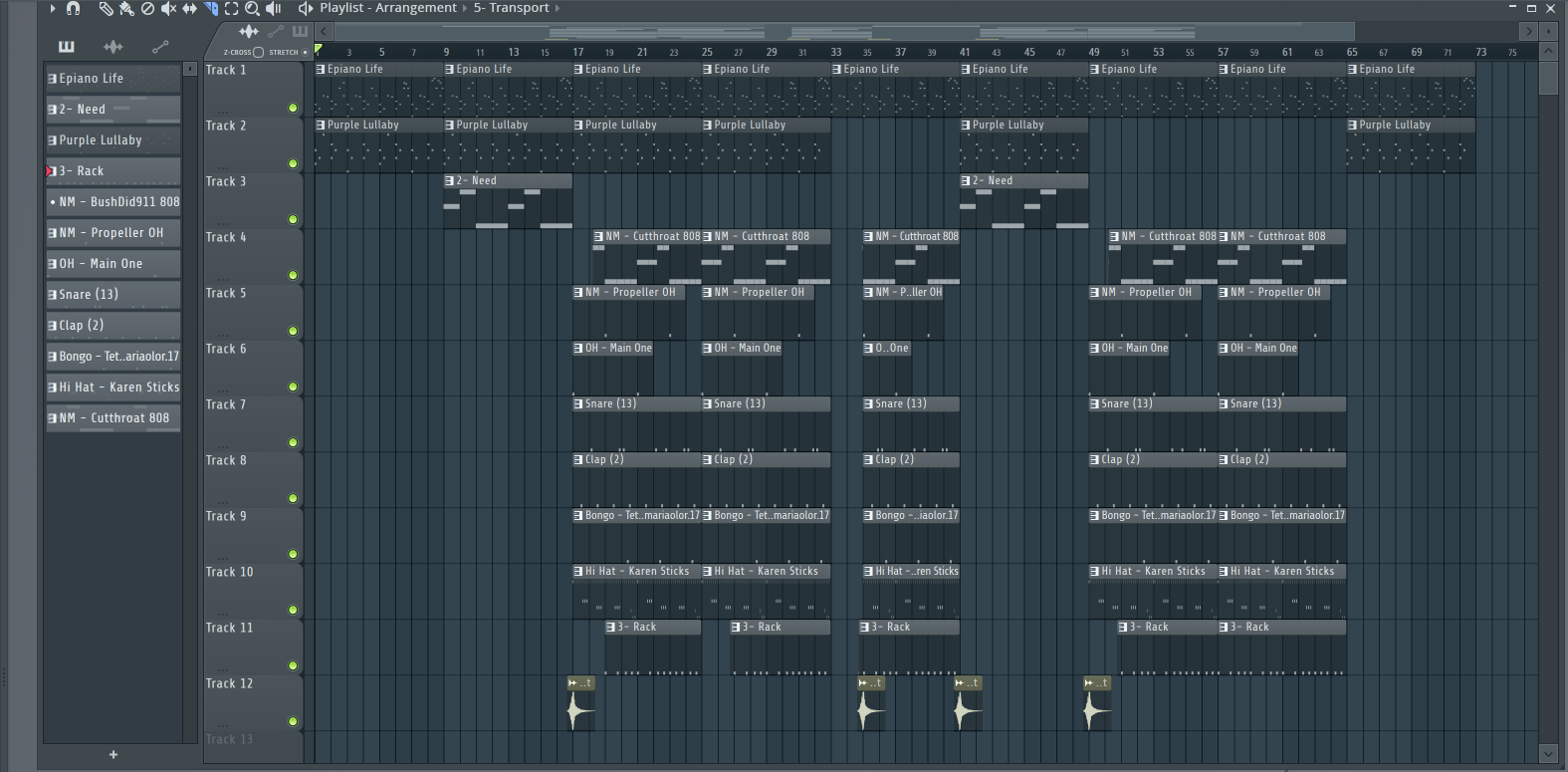
Task: Open the playlist options menu arrow
Action: (53, 8)
